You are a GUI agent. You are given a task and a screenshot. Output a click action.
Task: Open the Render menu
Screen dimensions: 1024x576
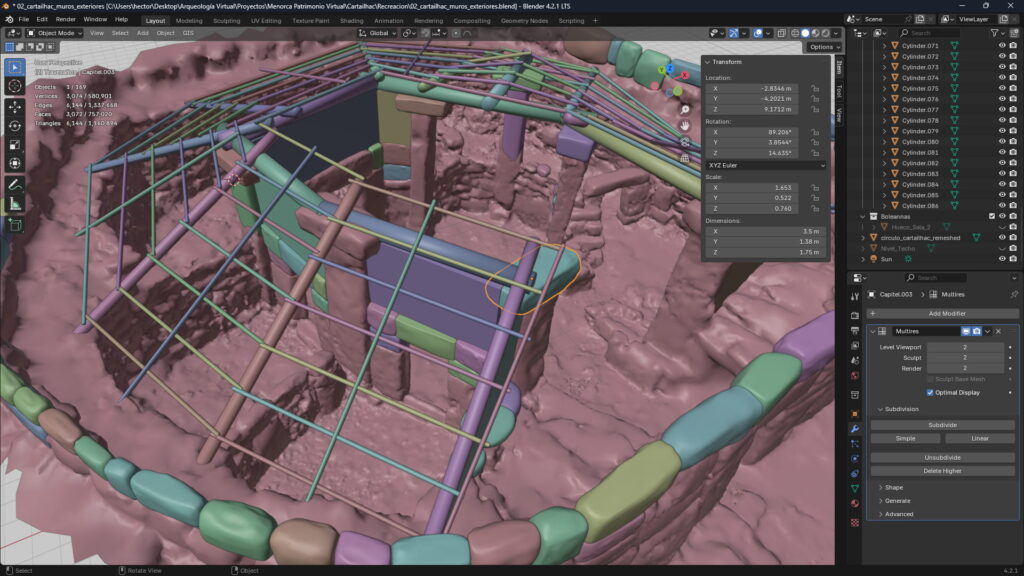coord(65,20)
